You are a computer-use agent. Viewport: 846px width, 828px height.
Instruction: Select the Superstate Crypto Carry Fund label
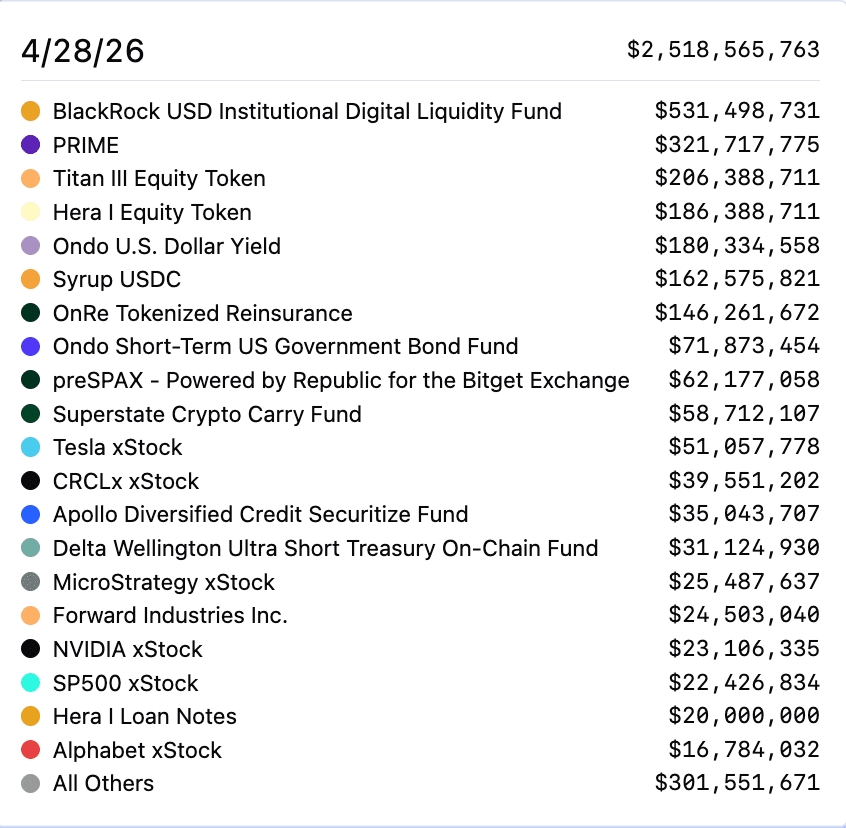207,414
